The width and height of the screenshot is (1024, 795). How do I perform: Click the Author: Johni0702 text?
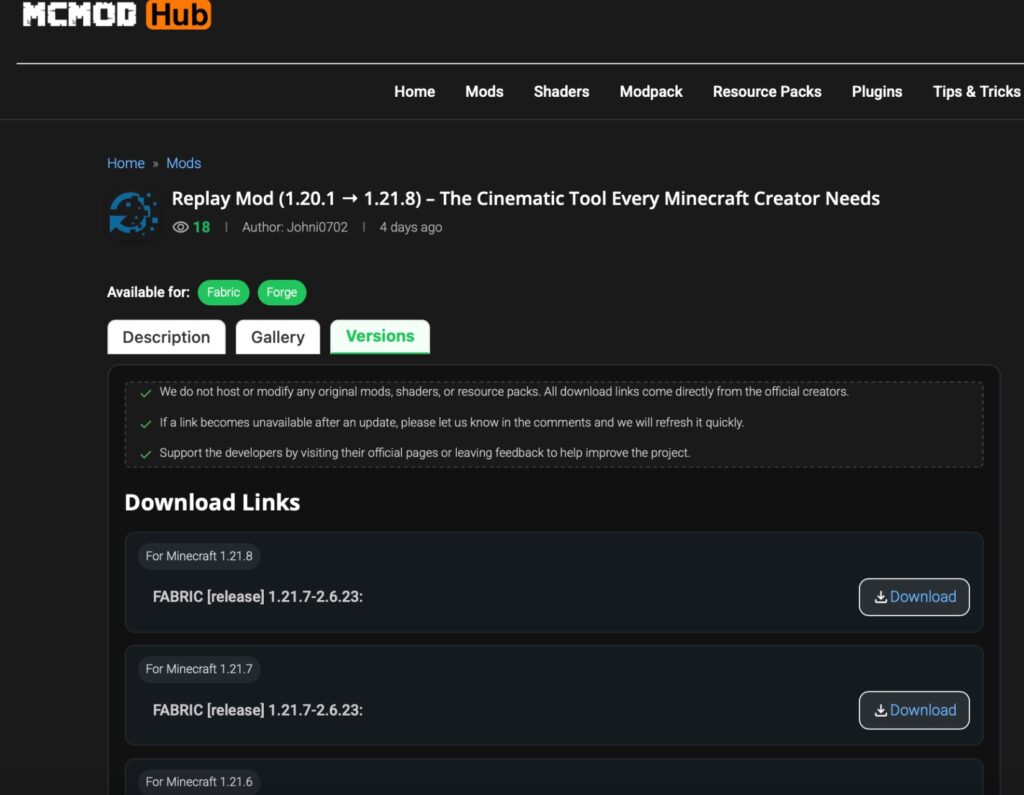[x=295, y=227]
